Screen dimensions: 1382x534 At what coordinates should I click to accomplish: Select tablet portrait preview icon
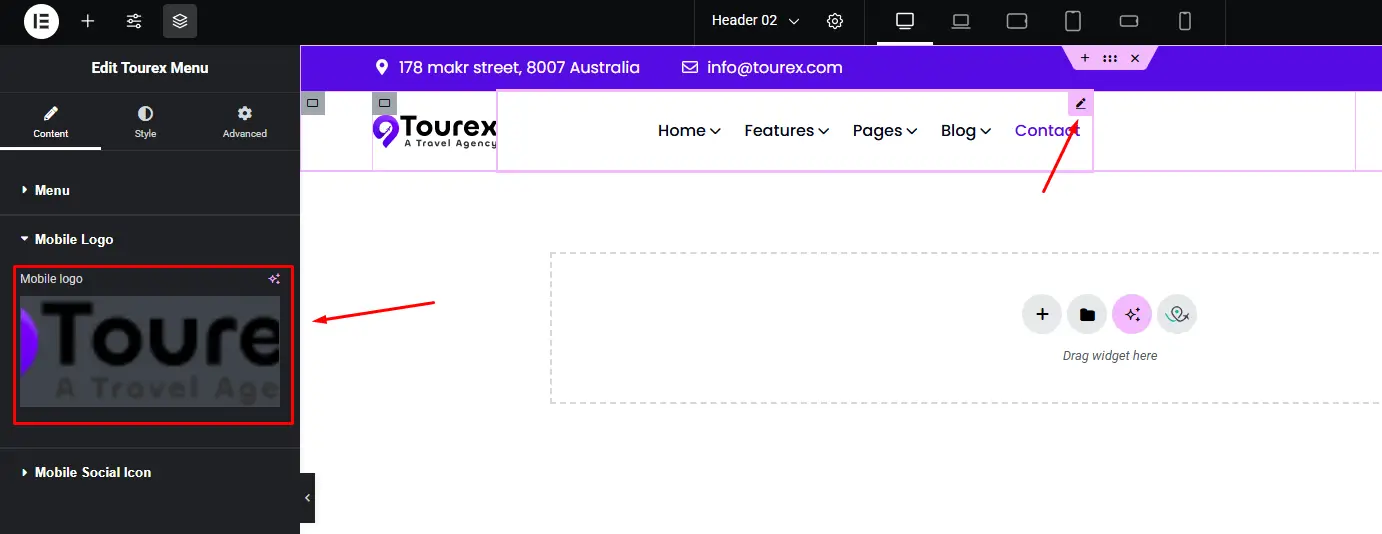click(1073, 21)
